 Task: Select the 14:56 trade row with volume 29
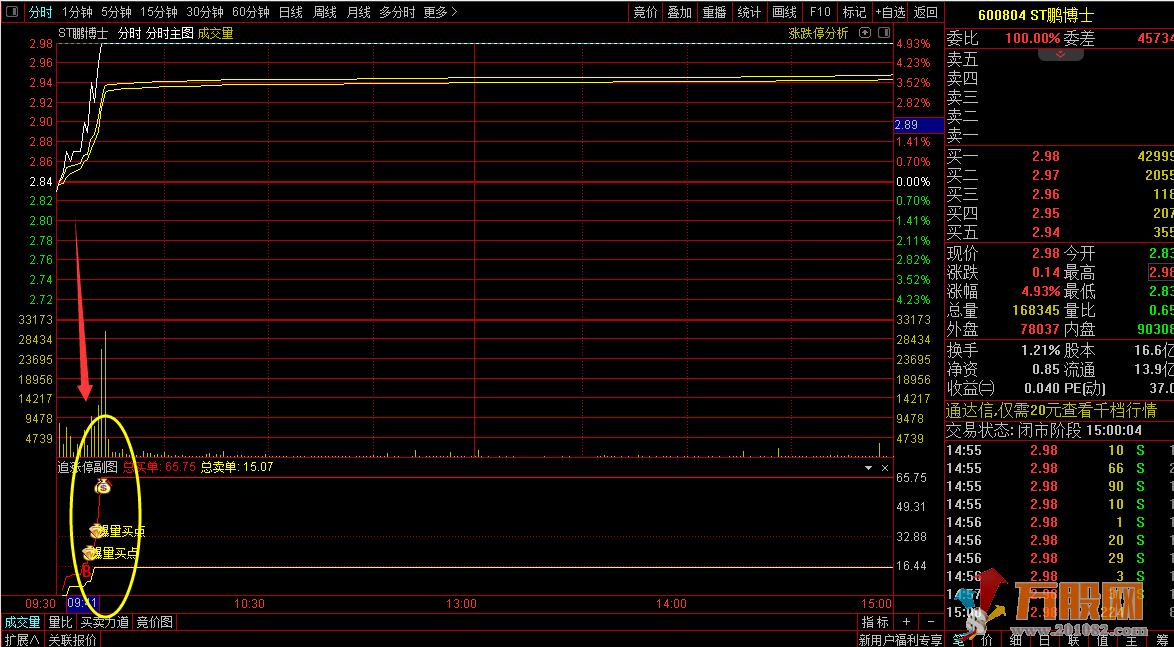[1059, 558]
